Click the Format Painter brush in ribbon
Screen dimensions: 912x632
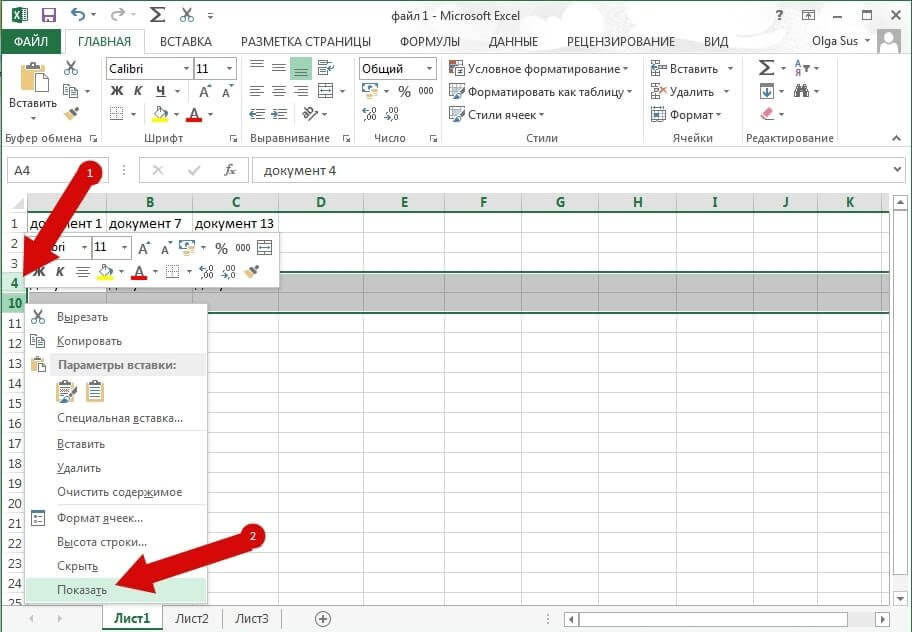pos(72,113)
